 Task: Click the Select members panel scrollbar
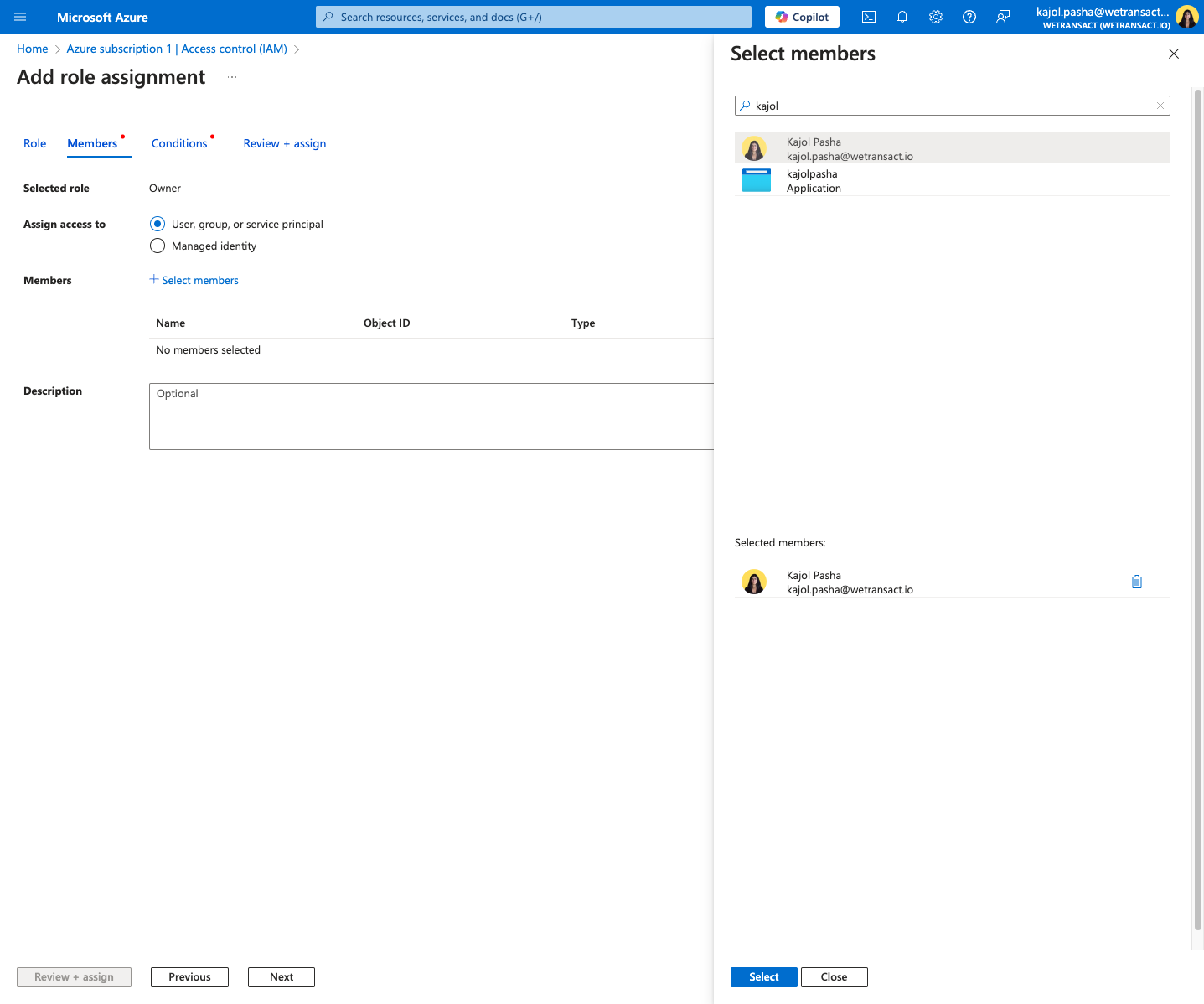click(x=1198, y=509)
